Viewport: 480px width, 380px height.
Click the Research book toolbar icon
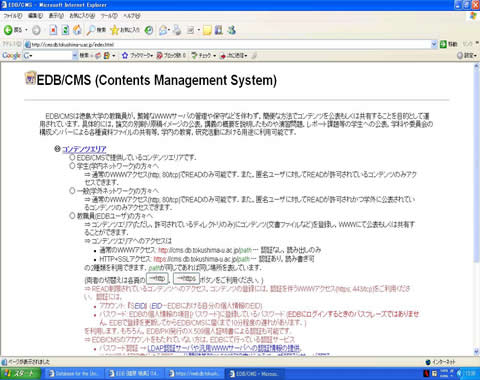click(219, 30)
